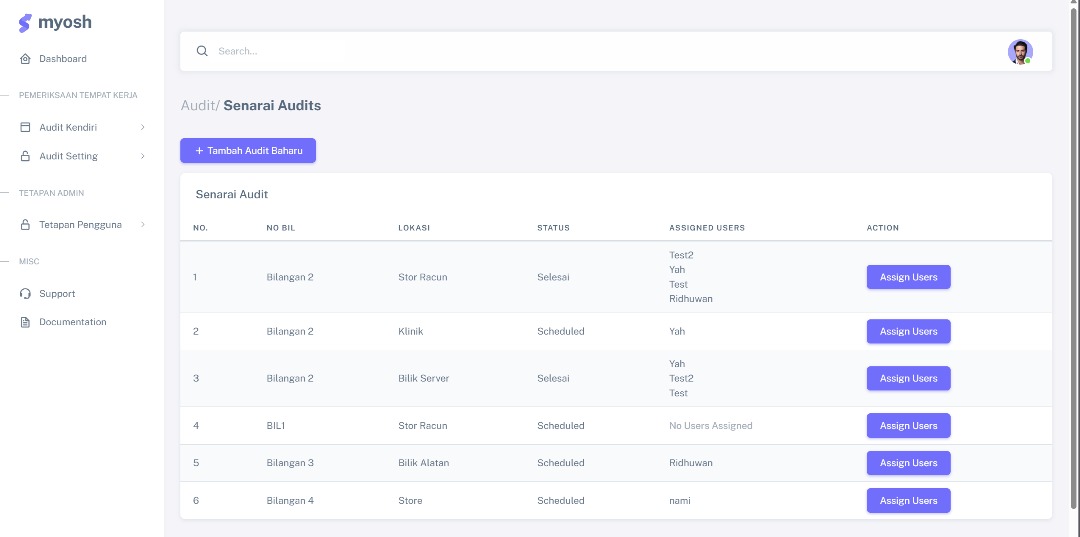Open the user profile avatar
The width and height of the screenshot is (1080, 537).
(1019, 52)
